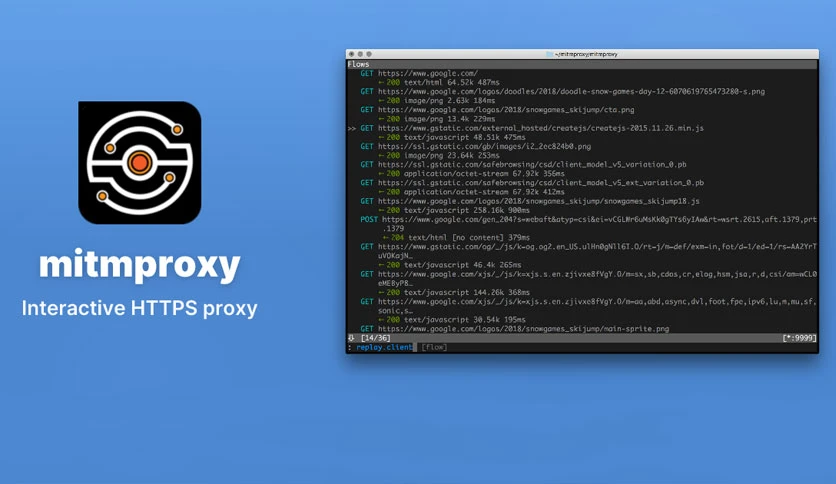Click the folder icon in terminal title bar
This screenshot has width=836, height=484.
550,54
